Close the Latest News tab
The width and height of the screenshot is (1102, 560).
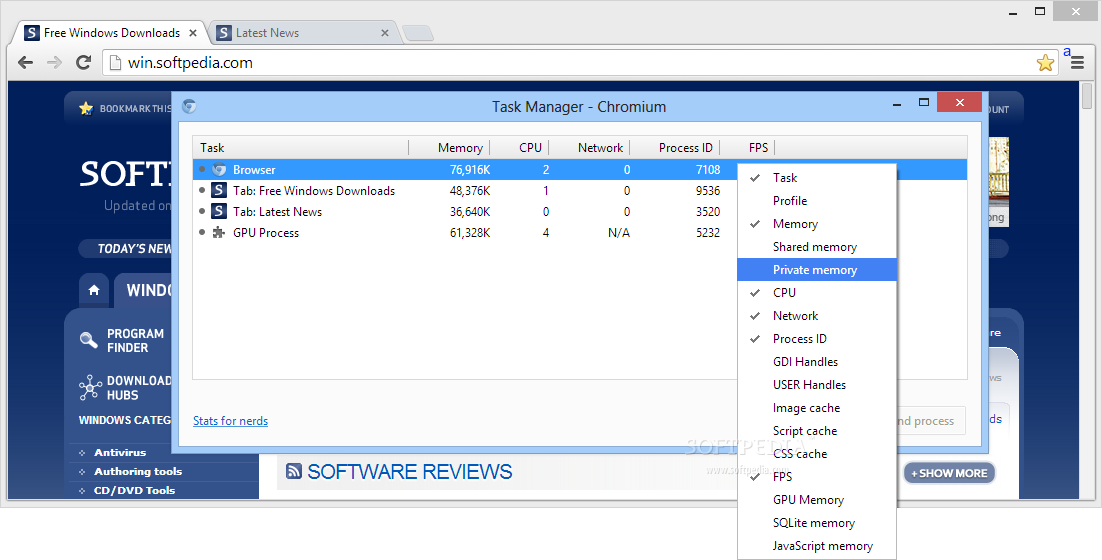click(384, 33)
